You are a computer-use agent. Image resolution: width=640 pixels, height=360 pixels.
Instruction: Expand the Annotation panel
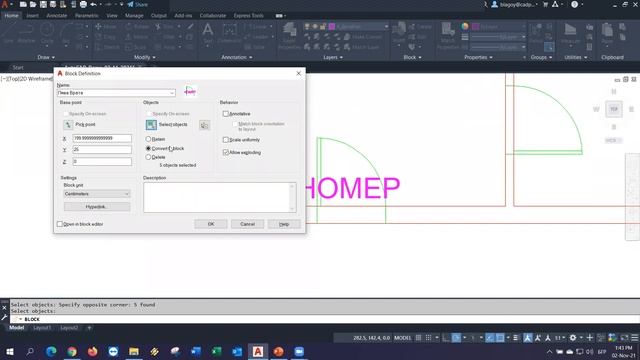(237, 58)
